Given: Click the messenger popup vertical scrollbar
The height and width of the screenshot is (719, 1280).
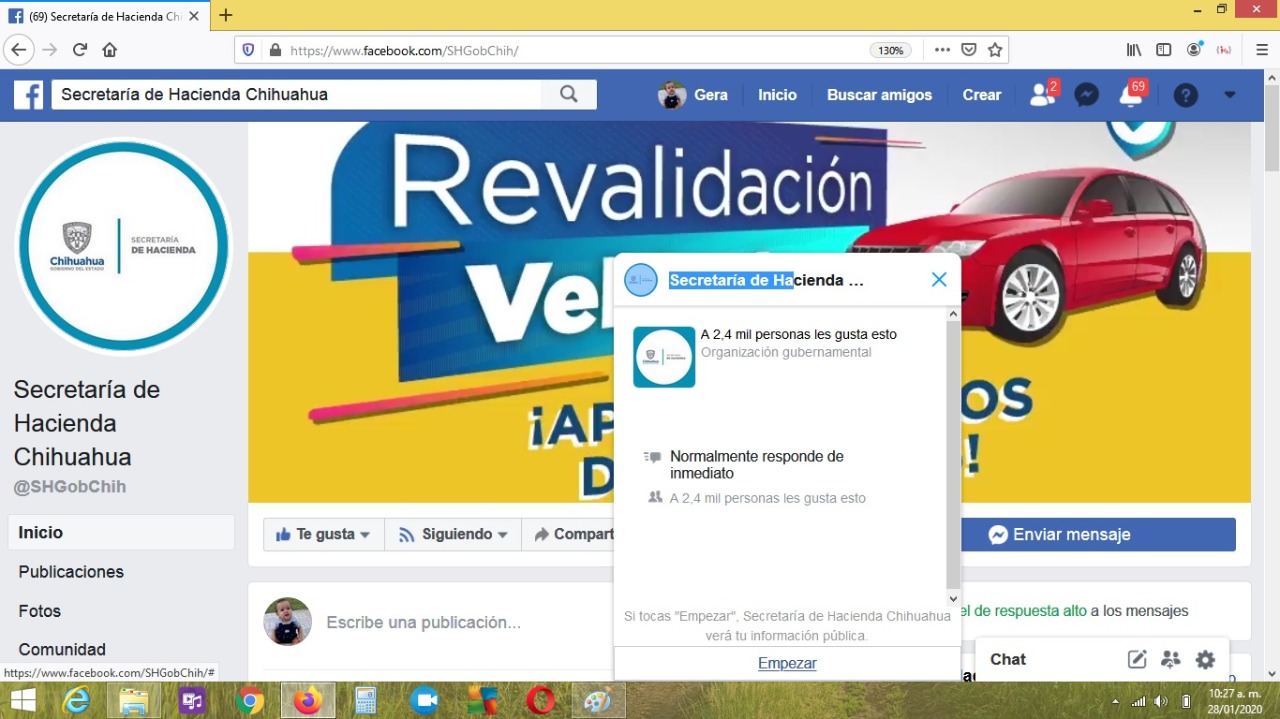Looking at the screenshot, I should click(953, 450).
